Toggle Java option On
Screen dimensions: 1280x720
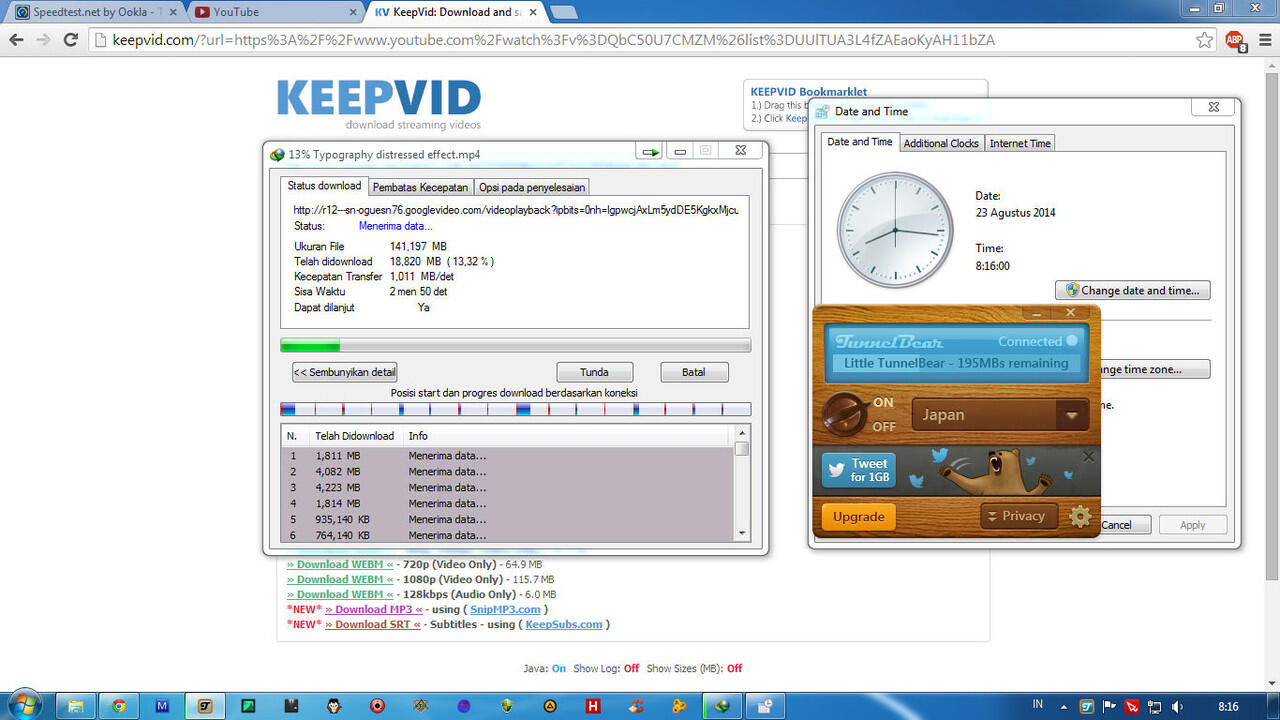click(558, 668)
